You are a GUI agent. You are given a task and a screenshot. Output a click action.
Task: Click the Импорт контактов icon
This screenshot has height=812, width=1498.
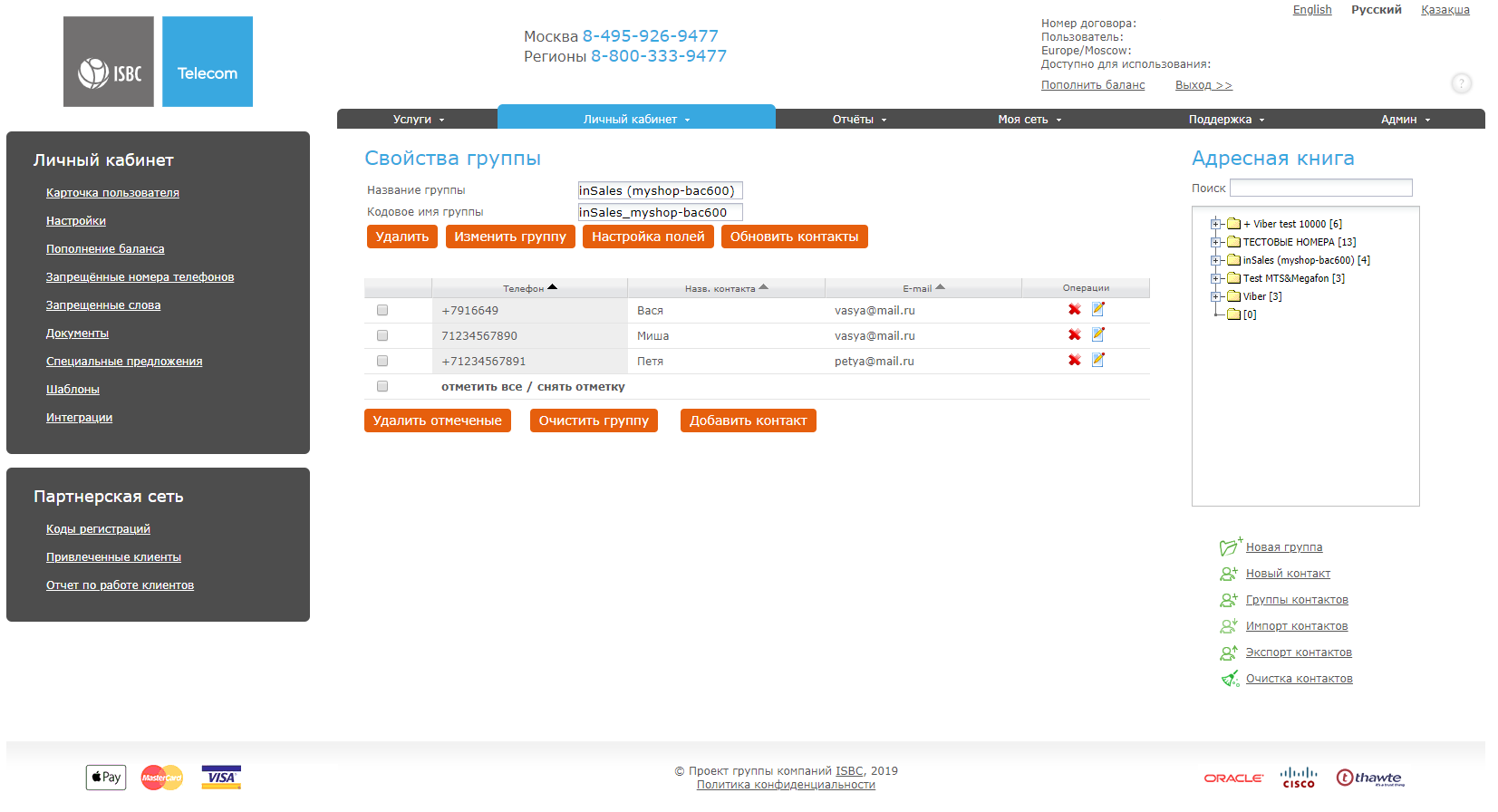pyautogui.click(x=1229, y=626)
